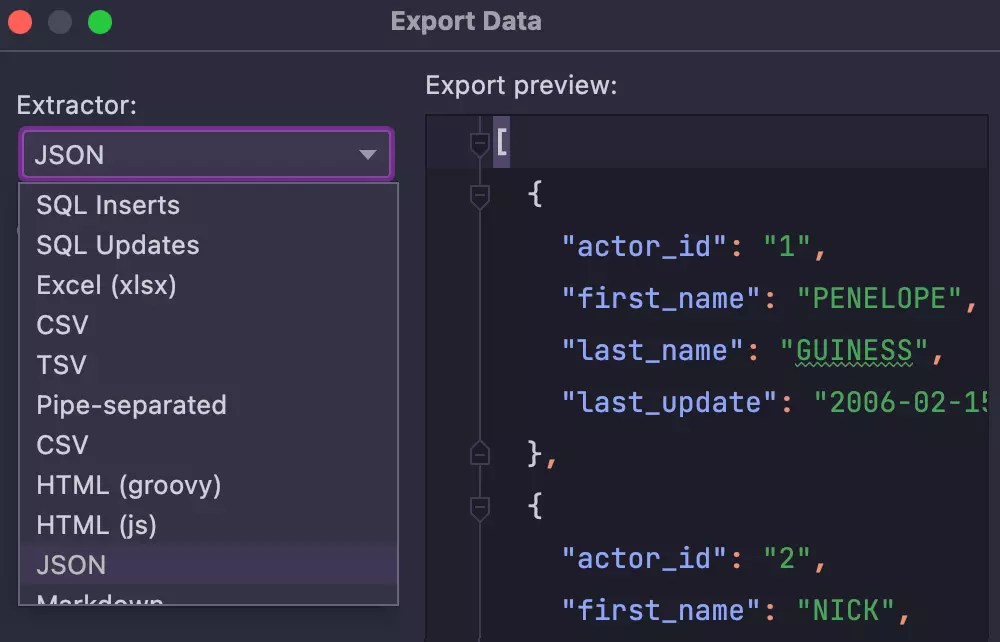Select the HTML (groovy) extractor

(128, 485)
